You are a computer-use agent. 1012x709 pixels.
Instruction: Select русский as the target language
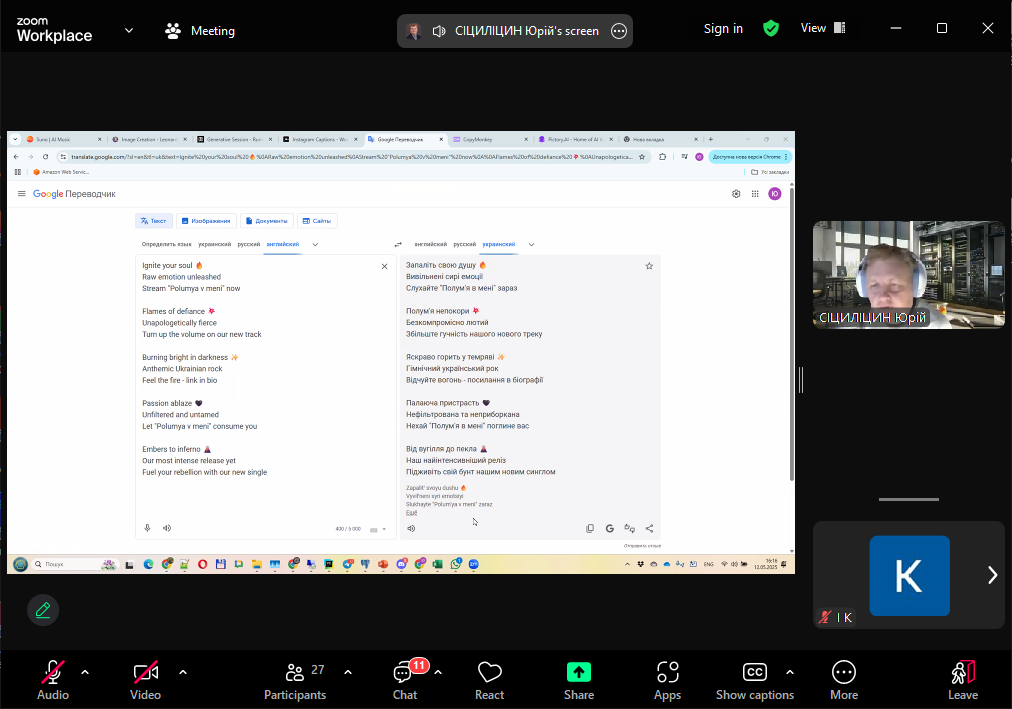pos(465,245)
